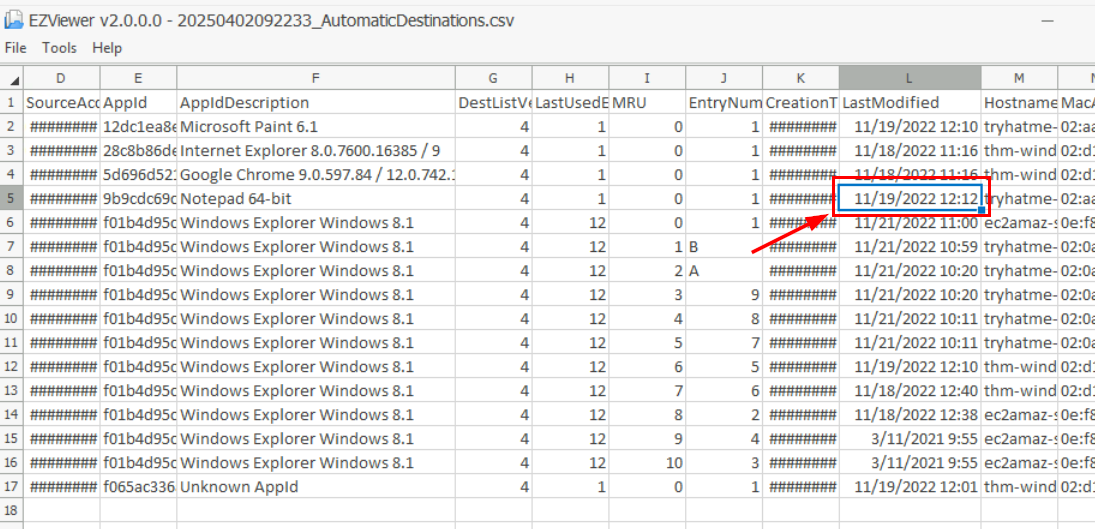Select column H header
The width and height of the screenshot is (1095, 529).
(x=571, y=78)
